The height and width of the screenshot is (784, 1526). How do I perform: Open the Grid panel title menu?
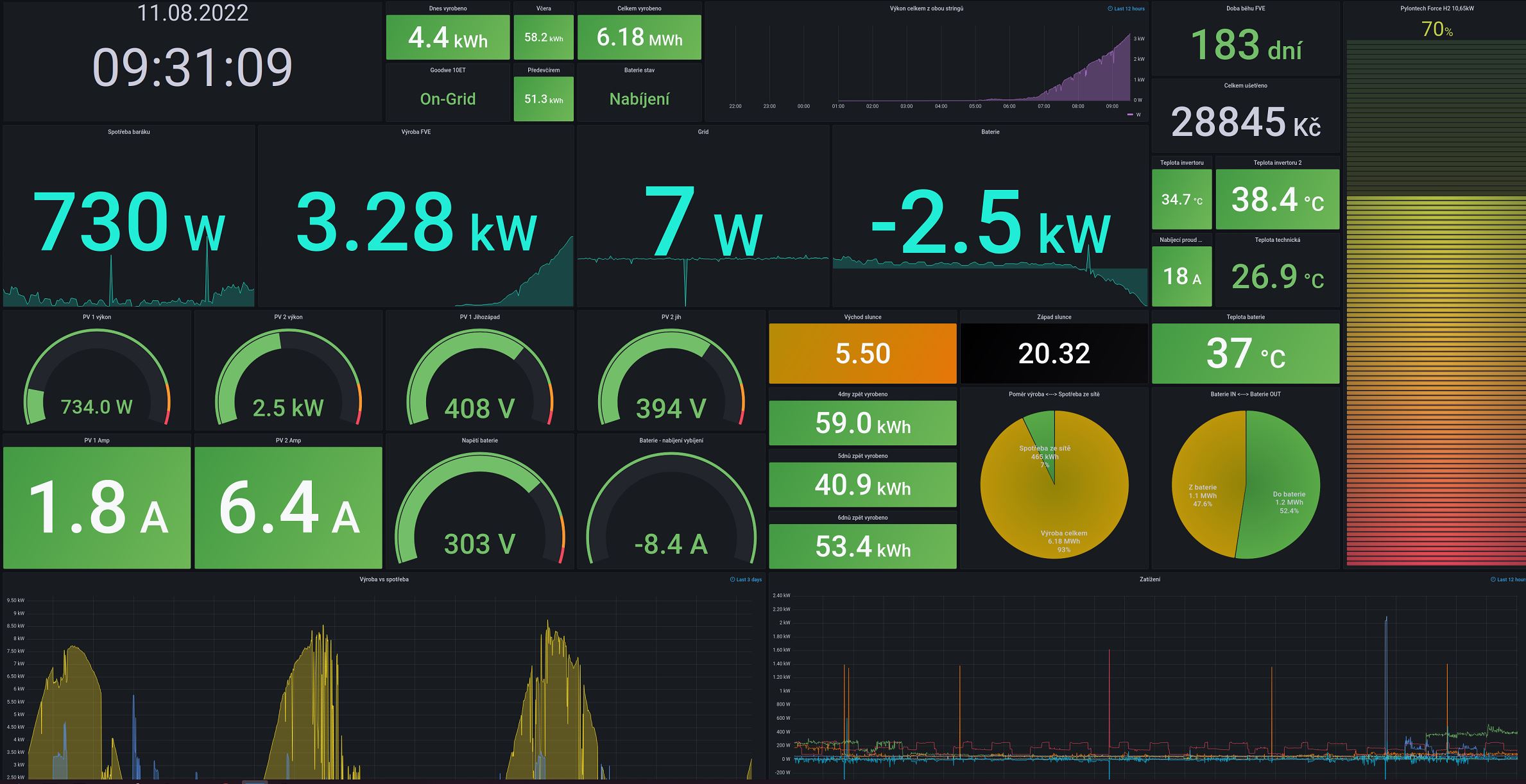coord(703,132)
